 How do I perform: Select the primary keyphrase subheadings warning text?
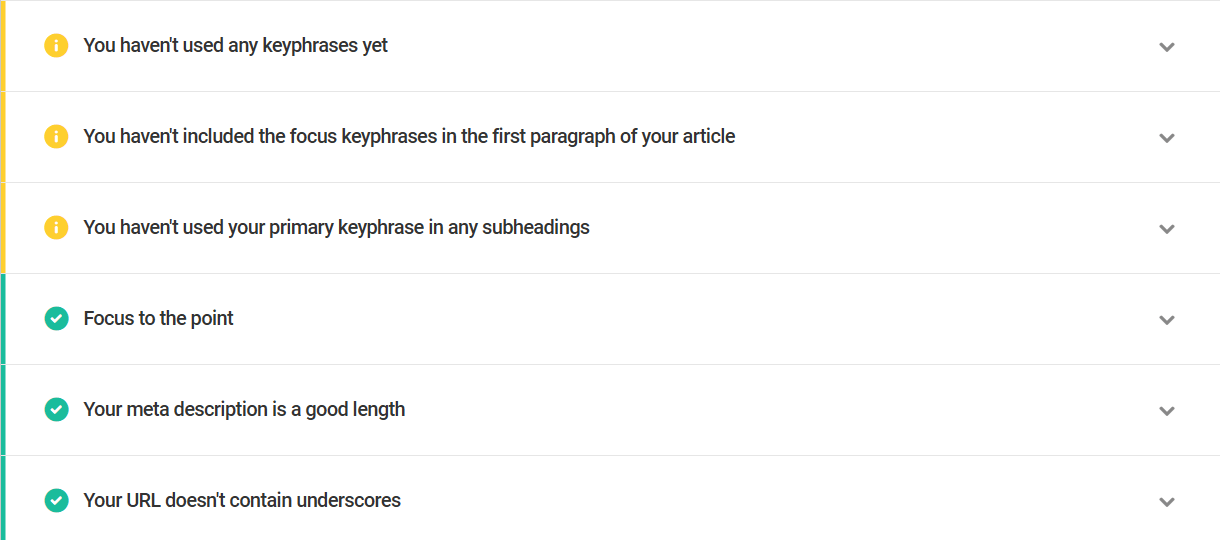click(x=336, y=228)
